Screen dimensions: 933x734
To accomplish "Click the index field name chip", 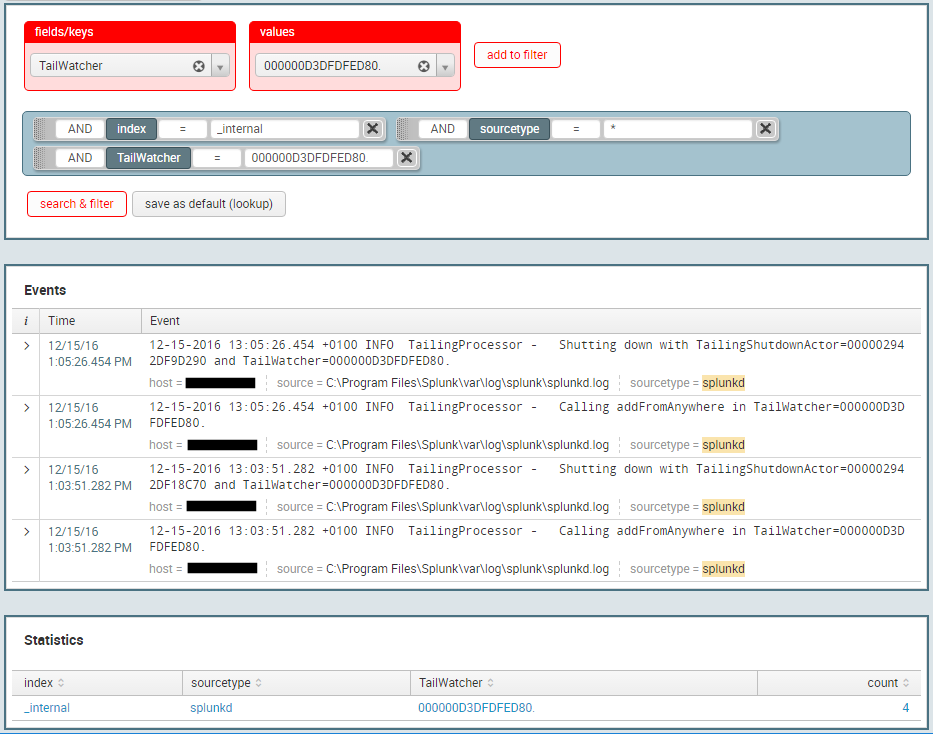I will pos(132,128).
